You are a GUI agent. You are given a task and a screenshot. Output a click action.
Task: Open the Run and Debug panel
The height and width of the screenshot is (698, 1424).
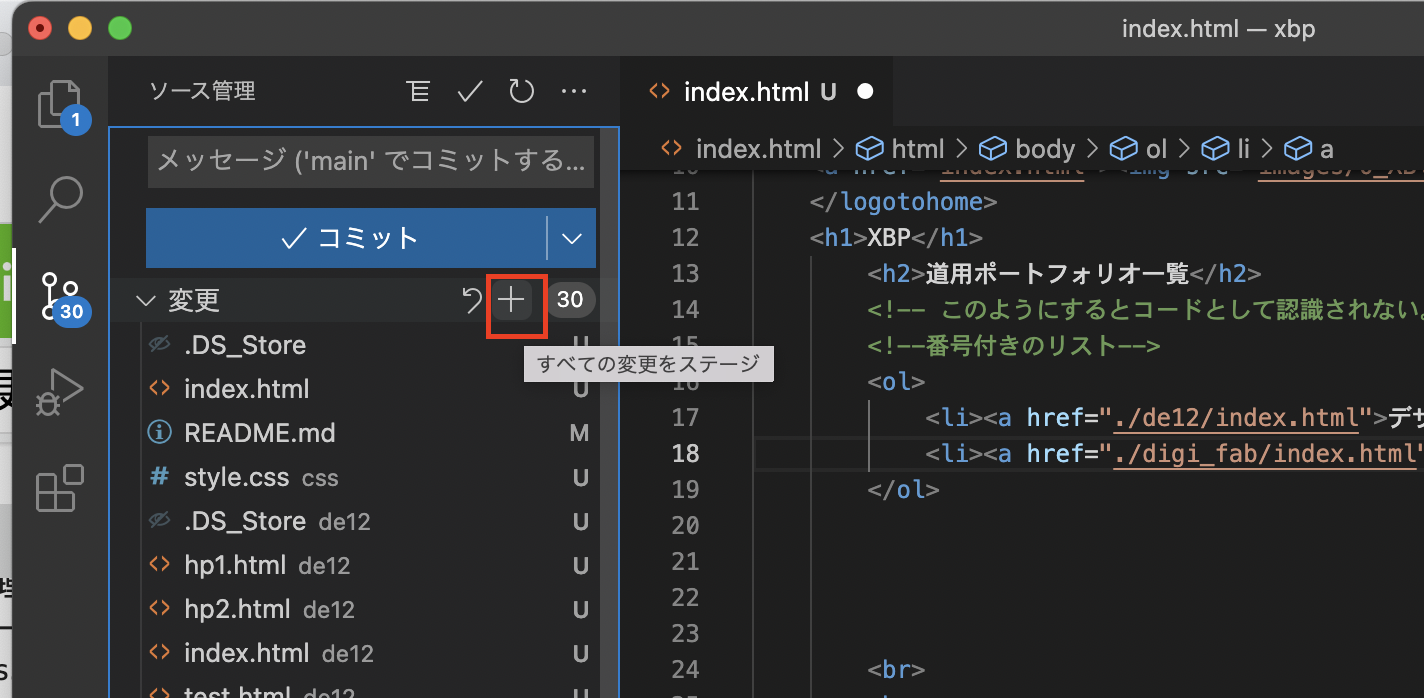60,391
